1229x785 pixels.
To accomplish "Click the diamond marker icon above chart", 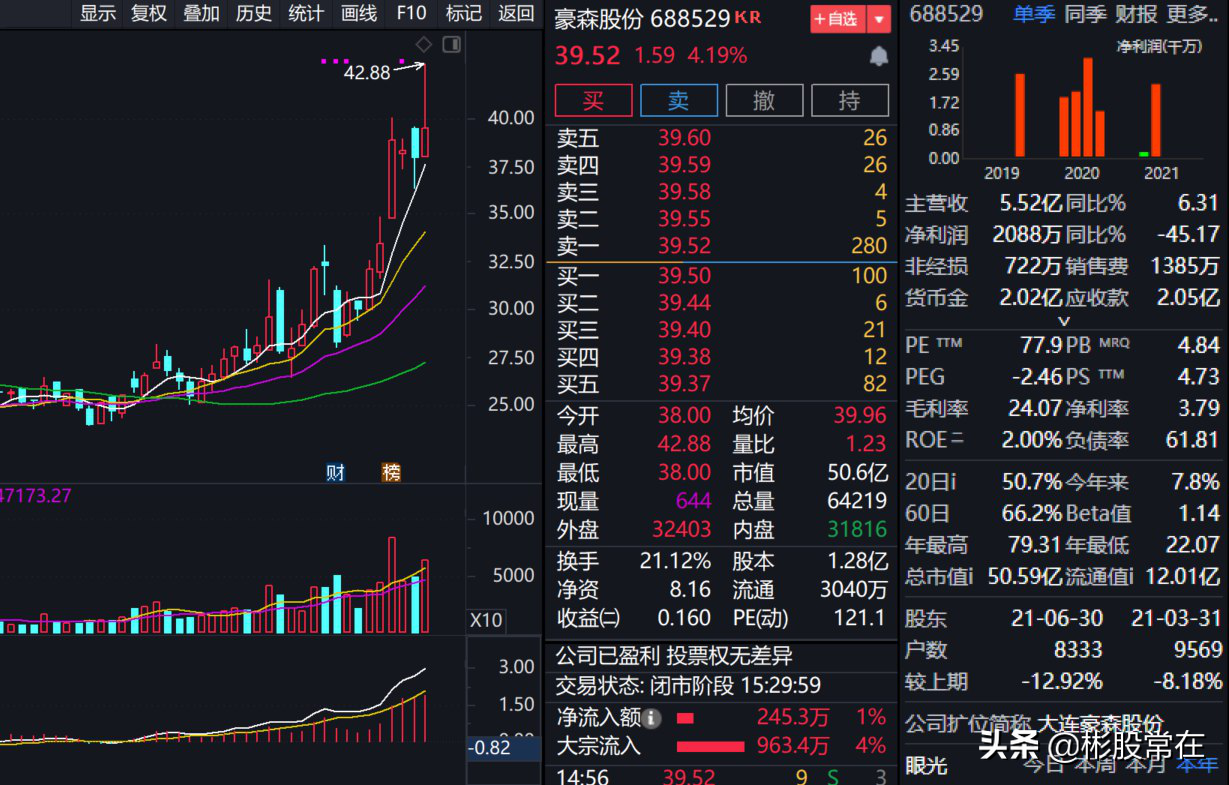I will point(424,44).
